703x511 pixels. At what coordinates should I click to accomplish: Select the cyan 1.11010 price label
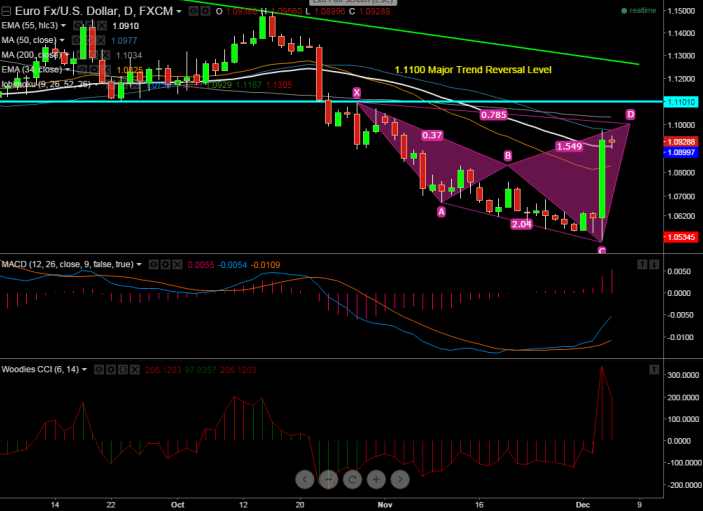[681, 102]
